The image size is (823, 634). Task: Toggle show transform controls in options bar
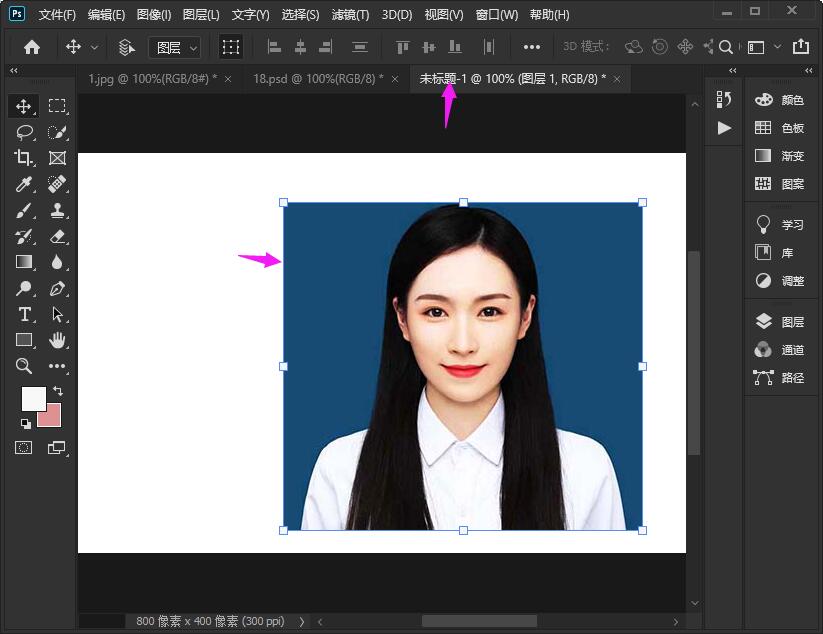[x=231, y=47]
